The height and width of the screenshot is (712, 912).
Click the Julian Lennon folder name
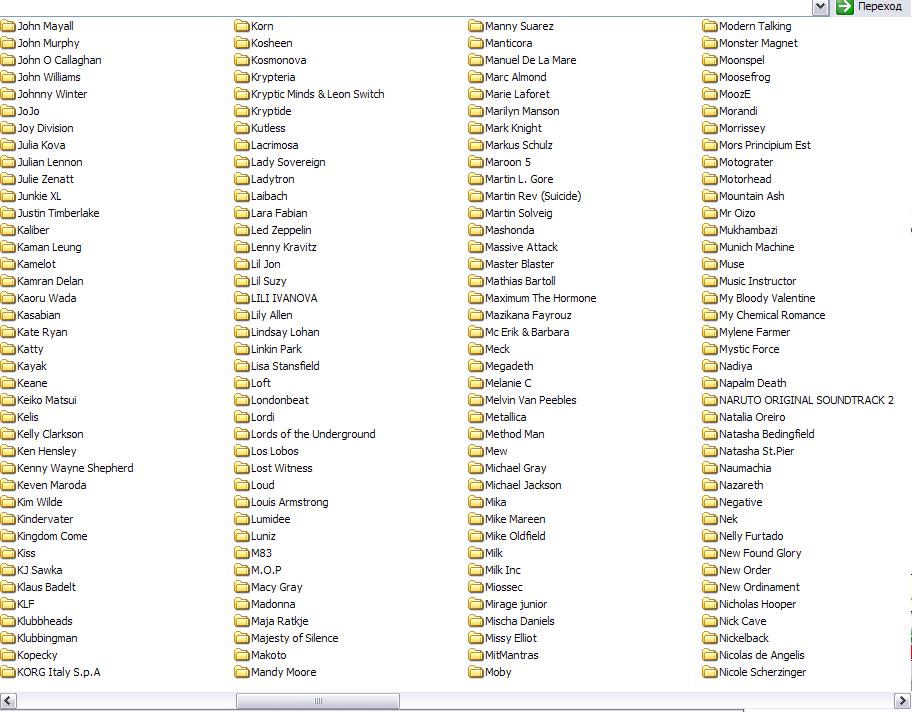point(50,162)
